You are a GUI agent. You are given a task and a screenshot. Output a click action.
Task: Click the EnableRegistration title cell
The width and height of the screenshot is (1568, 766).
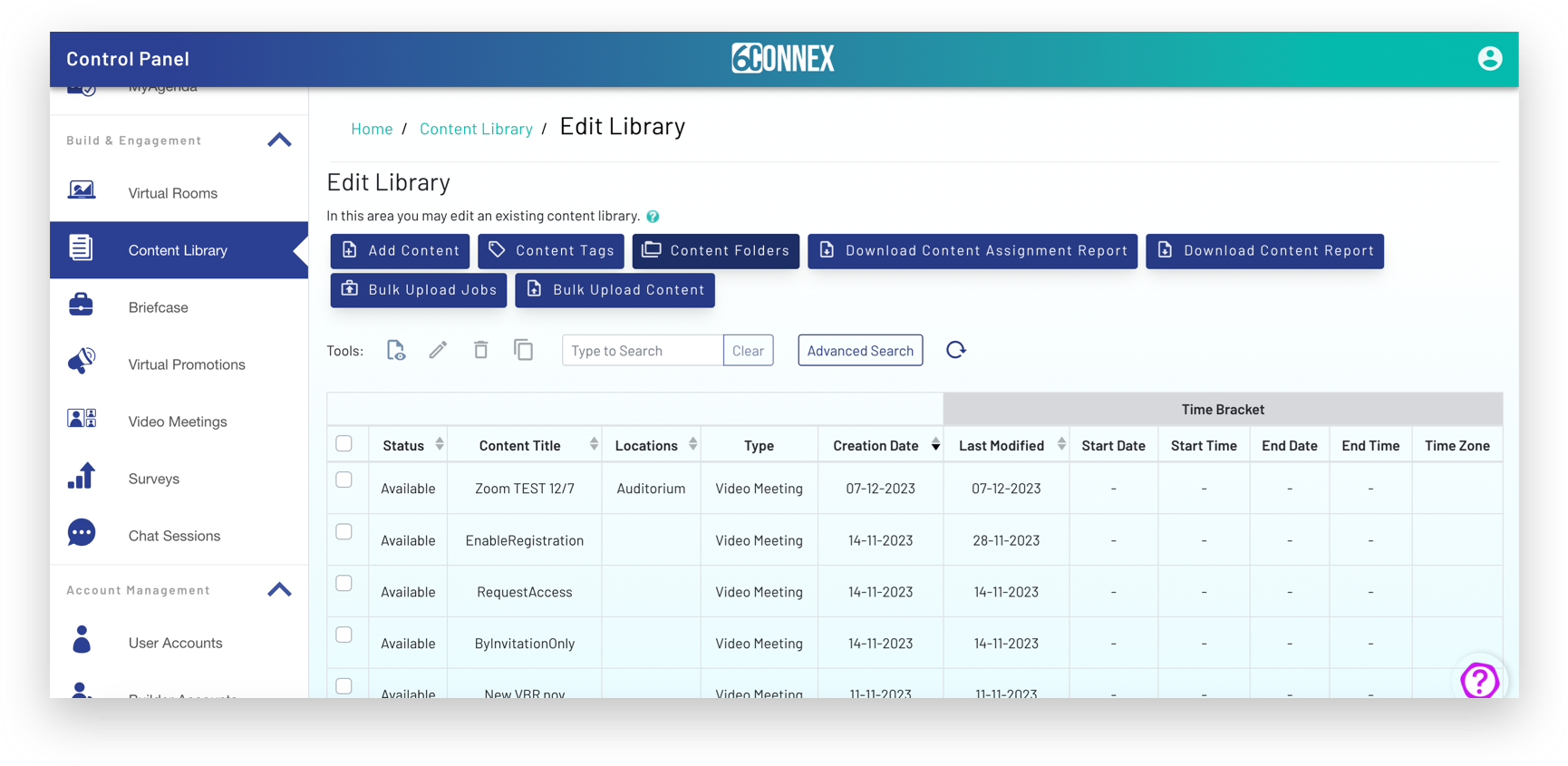525,539
